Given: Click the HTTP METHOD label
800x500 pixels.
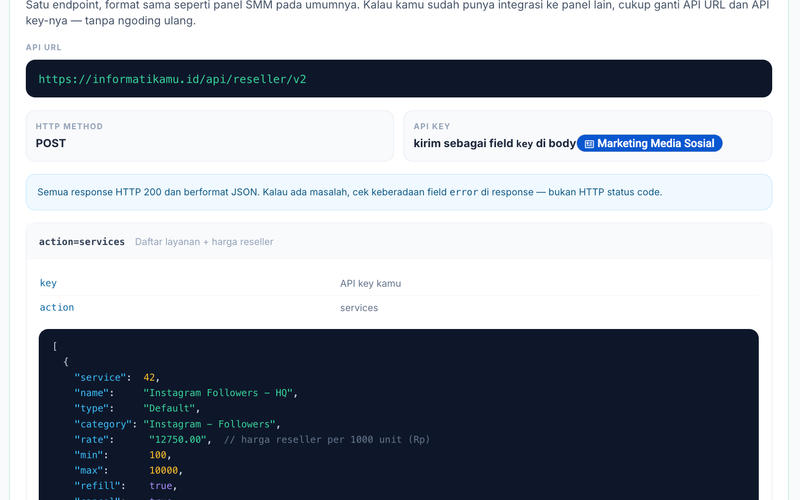Looking at the screenshot, I should click(69, 126).
